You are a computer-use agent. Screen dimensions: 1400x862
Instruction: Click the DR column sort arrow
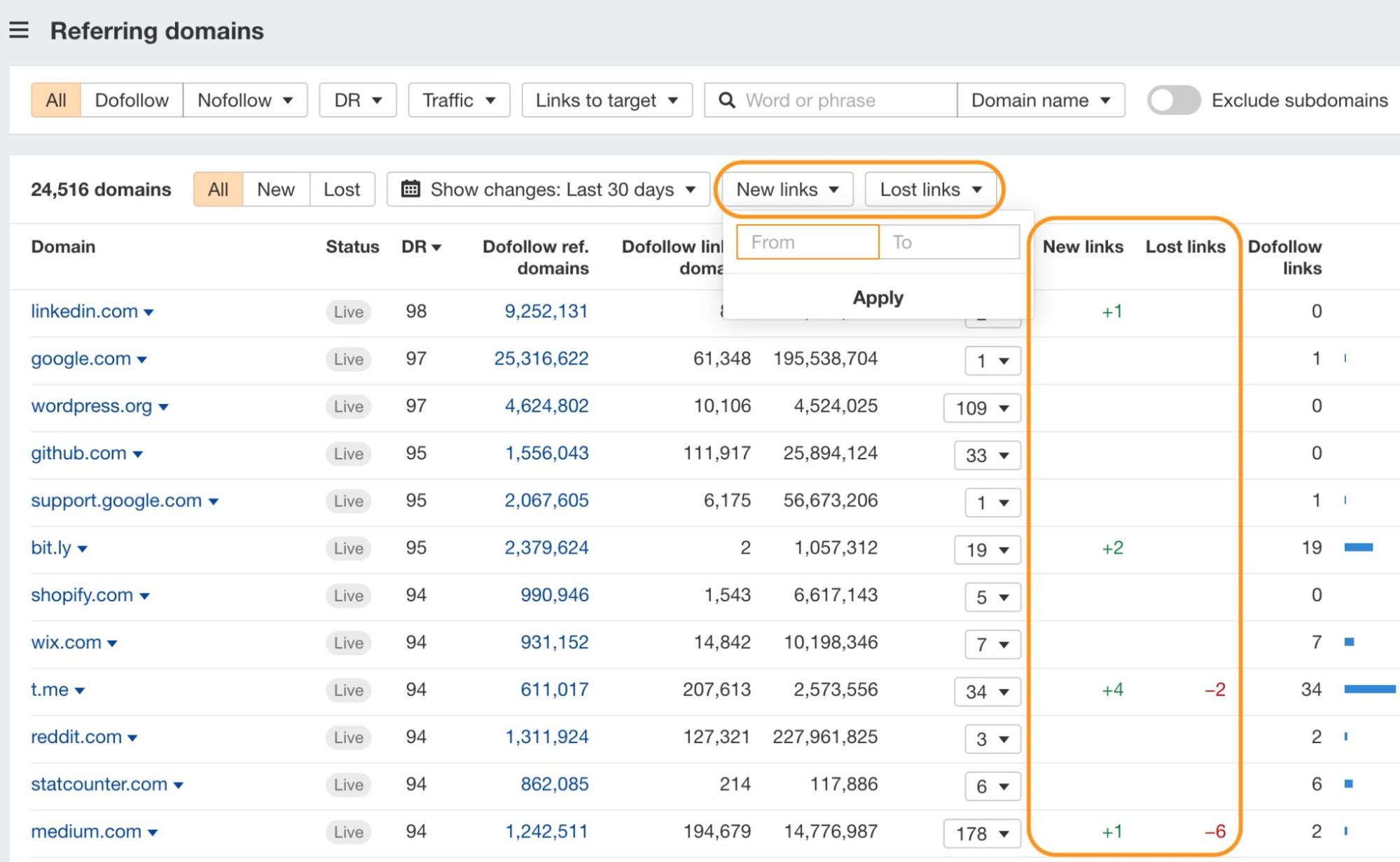tap(437, 247)
